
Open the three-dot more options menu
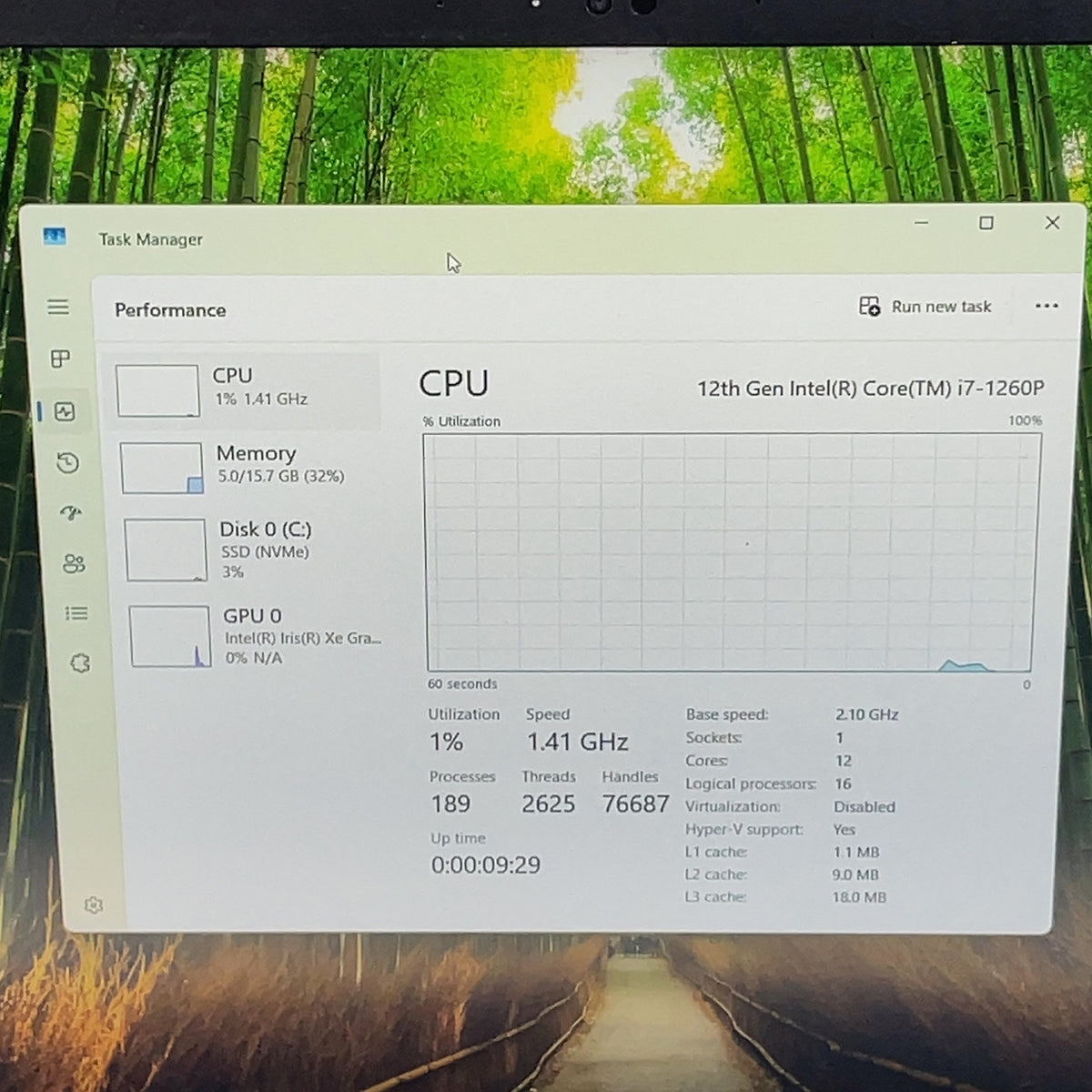(1046, 307)
